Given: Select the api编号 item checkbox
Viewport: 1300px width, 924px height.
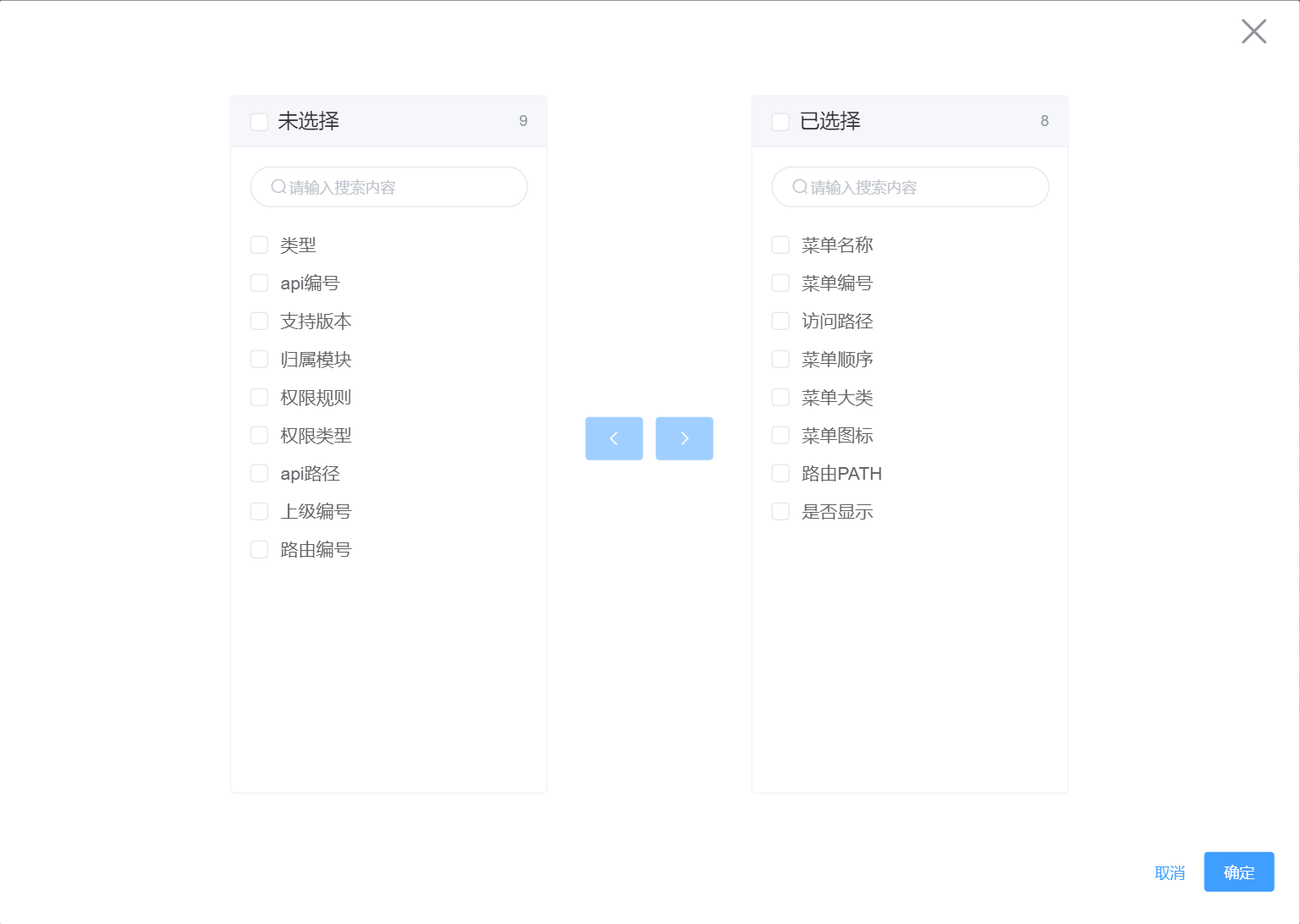Looking at the screenshot, I should (x=259, y=283).
